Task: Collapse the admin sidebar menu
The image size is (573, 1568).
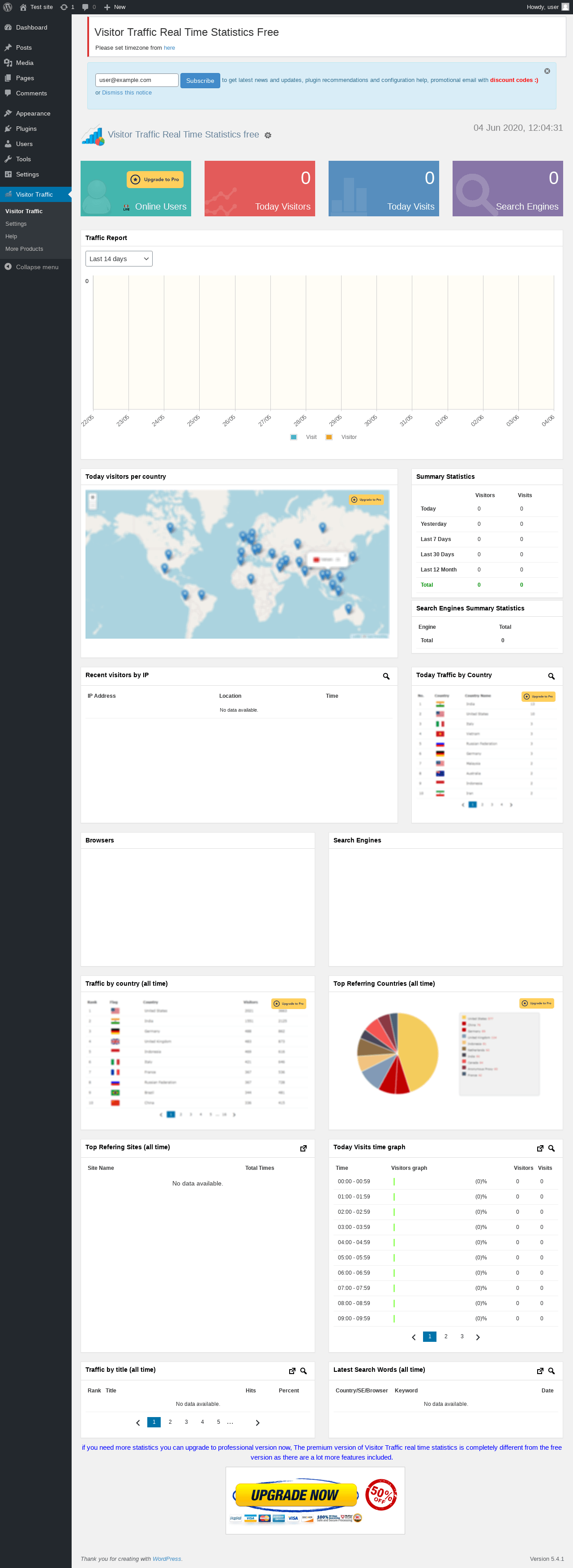Action: [32, 266]
